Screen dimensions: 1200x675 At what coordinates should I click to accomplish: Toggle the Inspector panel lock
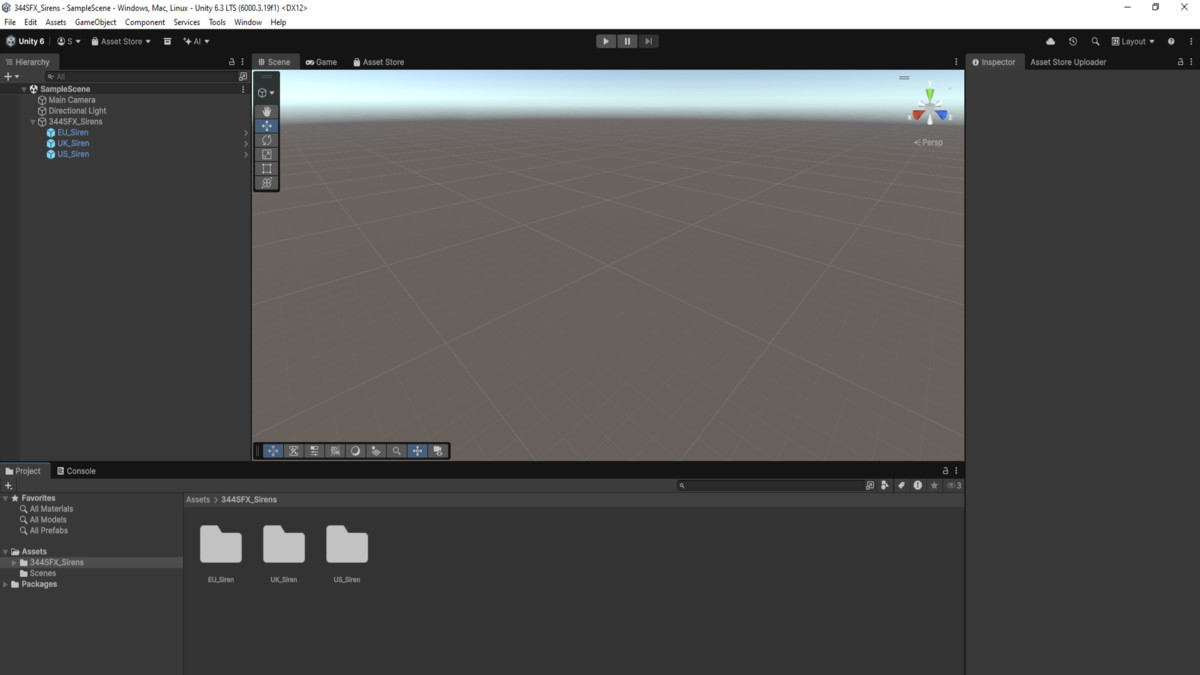pos(1180,62)
